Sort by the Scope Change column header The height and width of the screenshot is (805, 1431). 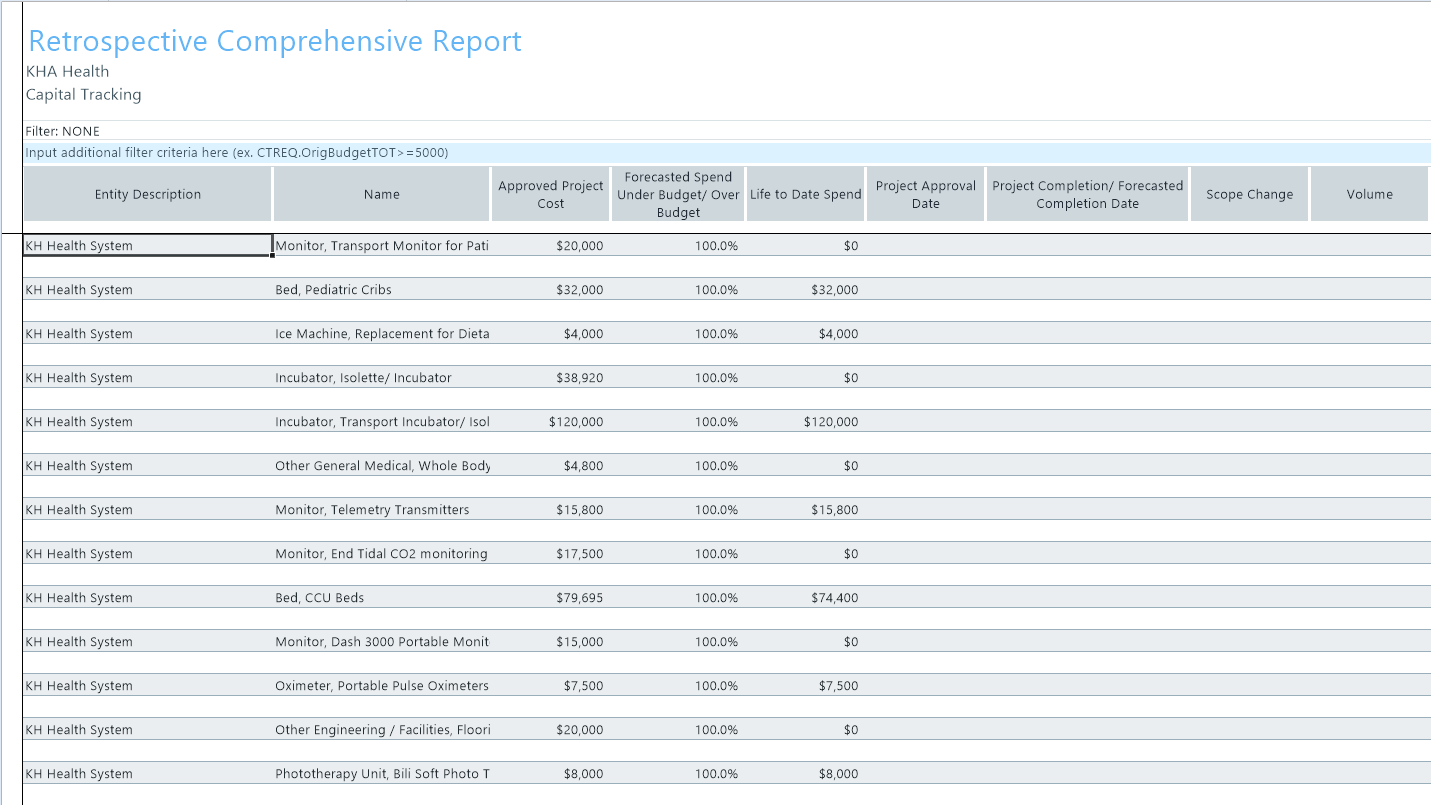(x=1249, y=193)
